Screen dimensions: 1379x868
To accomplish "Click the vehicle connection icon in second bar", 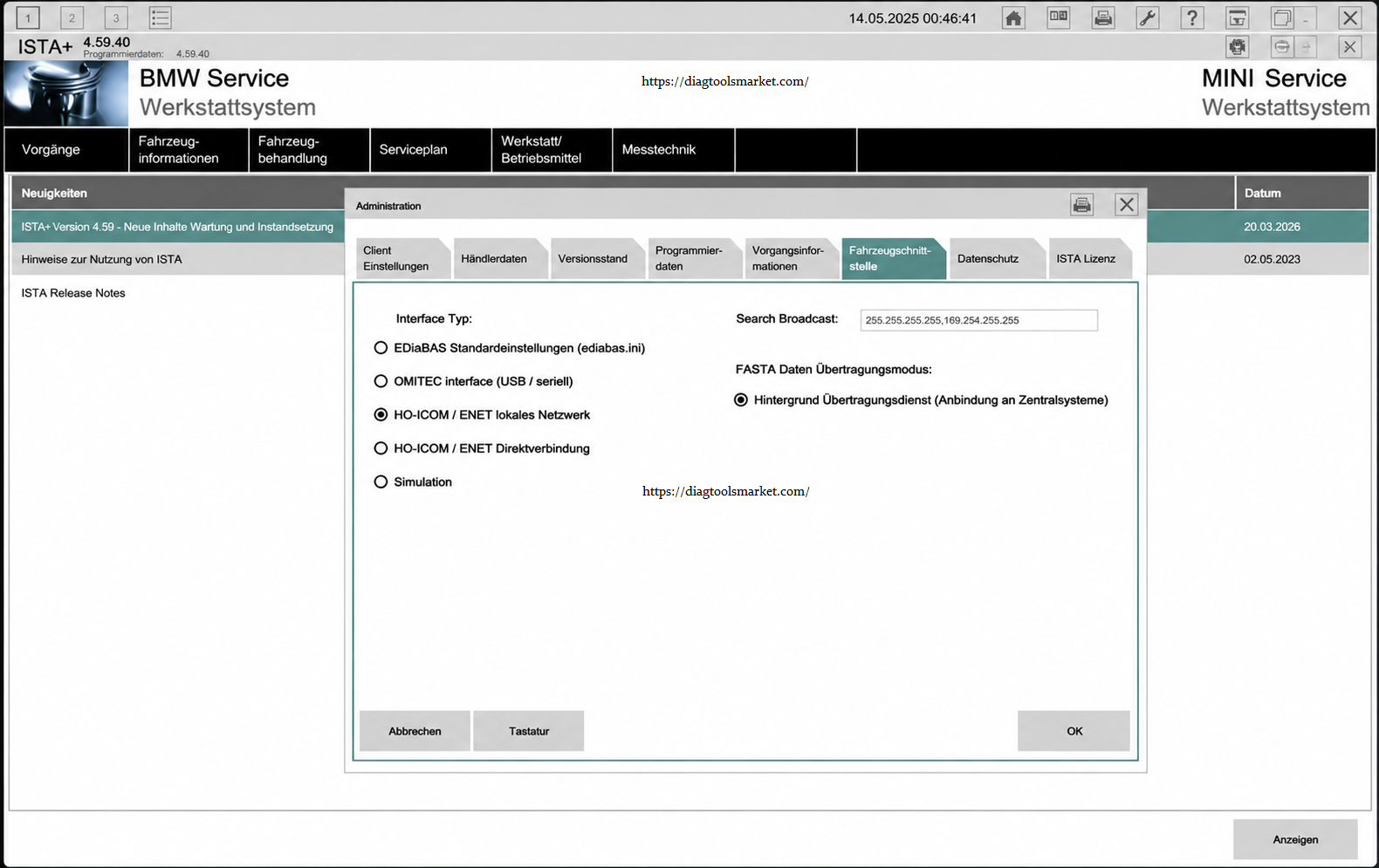I will [1237, 47].
